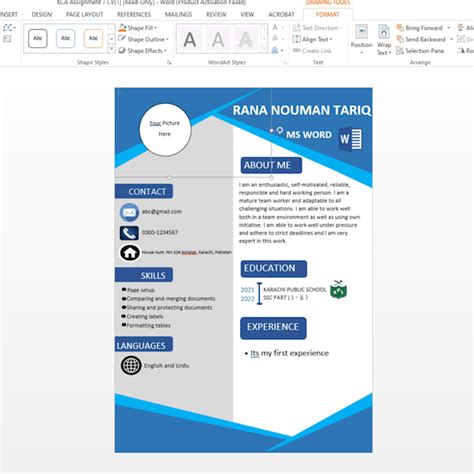This screenshot has height=474, width=474.
Task: Click the email envelope icon in Contact
Action: (129, 212)
